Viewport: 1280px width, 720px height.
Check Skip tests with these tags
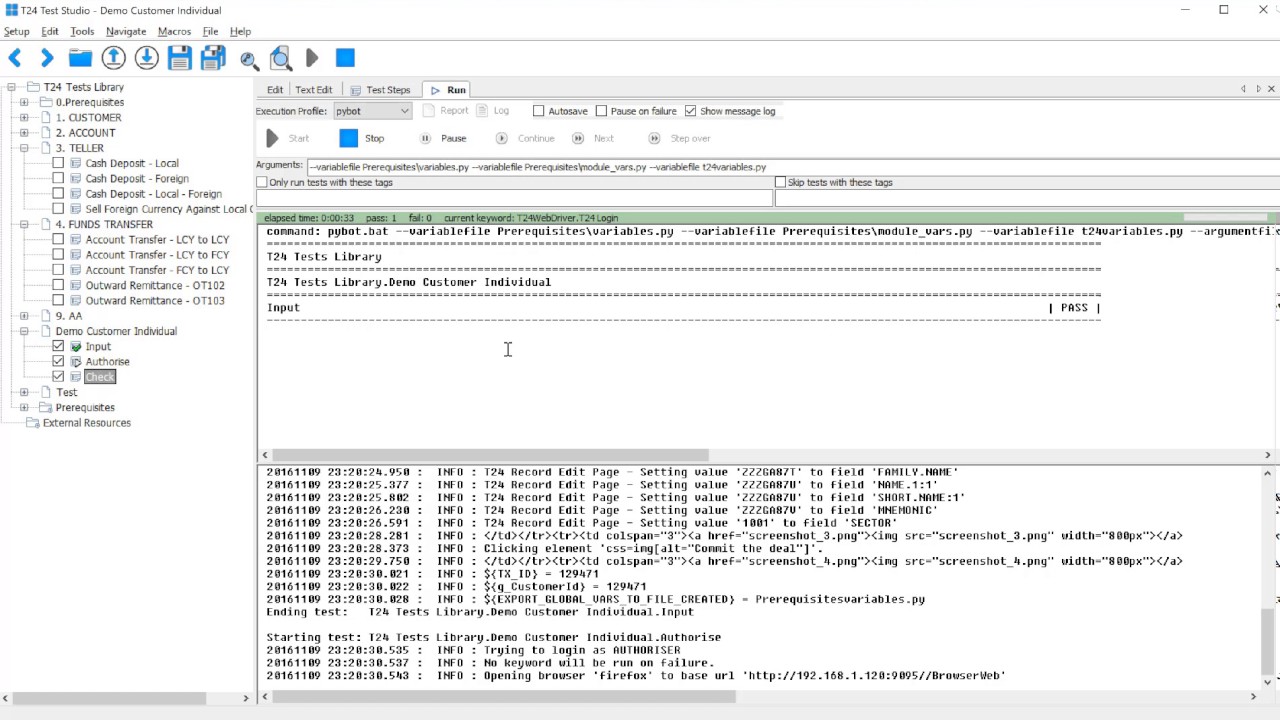[x=781, y=182]
